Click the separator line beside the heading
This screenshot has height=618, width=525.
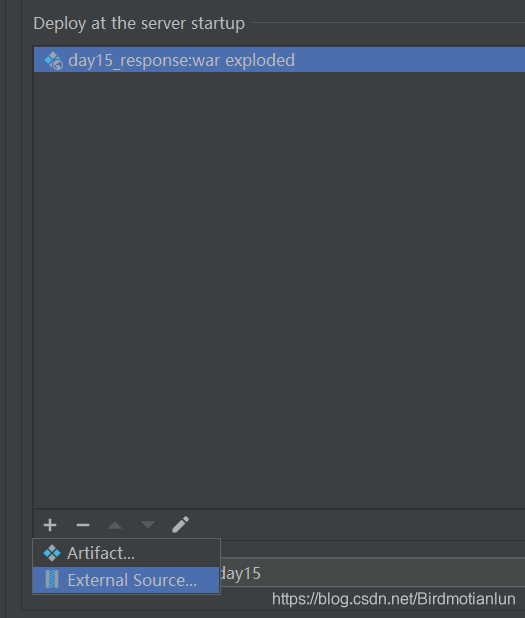click(388, 23)
